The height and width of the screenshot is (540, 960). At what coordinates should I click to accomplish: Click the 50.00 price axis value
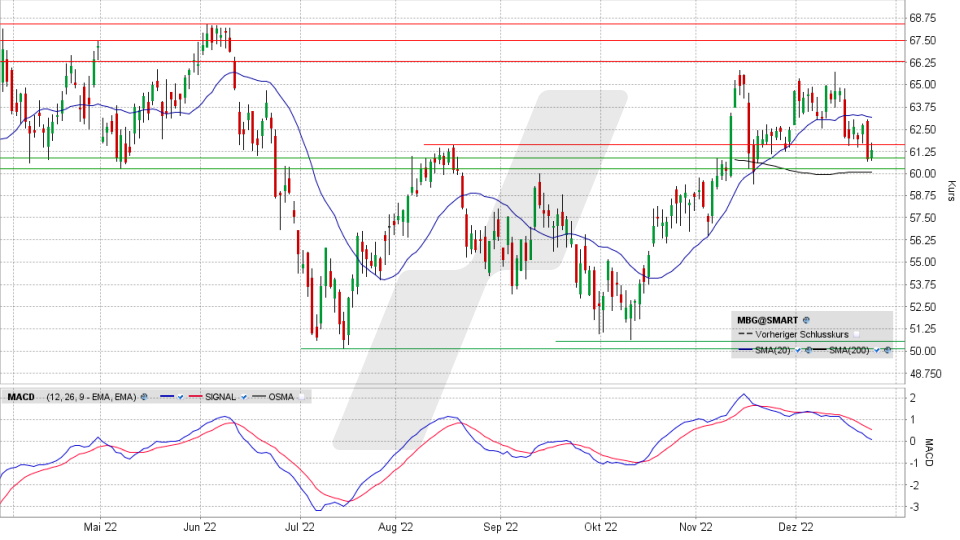pyautogui.click(x=923, y=351)
